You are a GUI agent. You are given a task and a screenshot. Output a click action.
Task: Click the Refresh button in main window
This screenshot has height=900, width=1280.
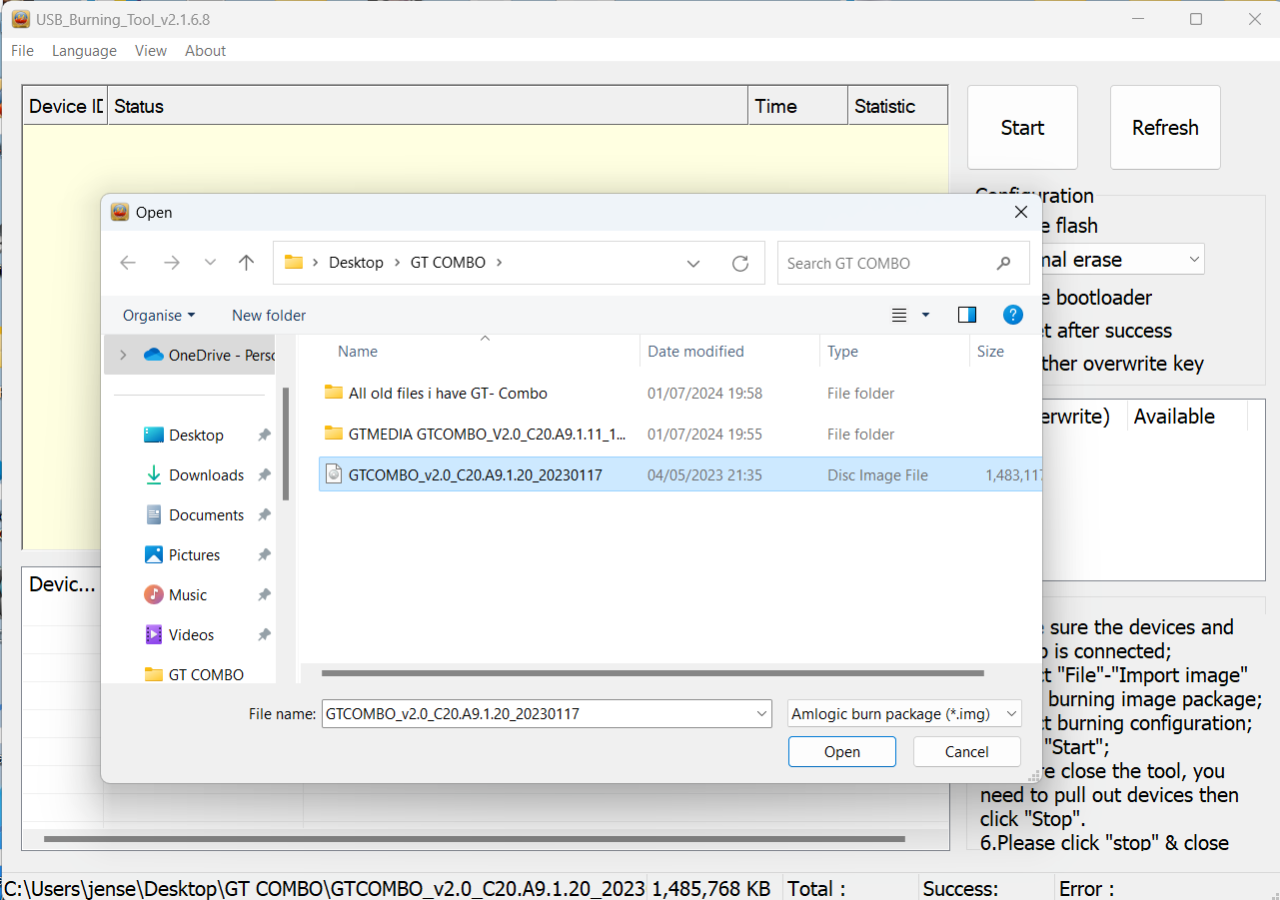(x=1165, y=127)
